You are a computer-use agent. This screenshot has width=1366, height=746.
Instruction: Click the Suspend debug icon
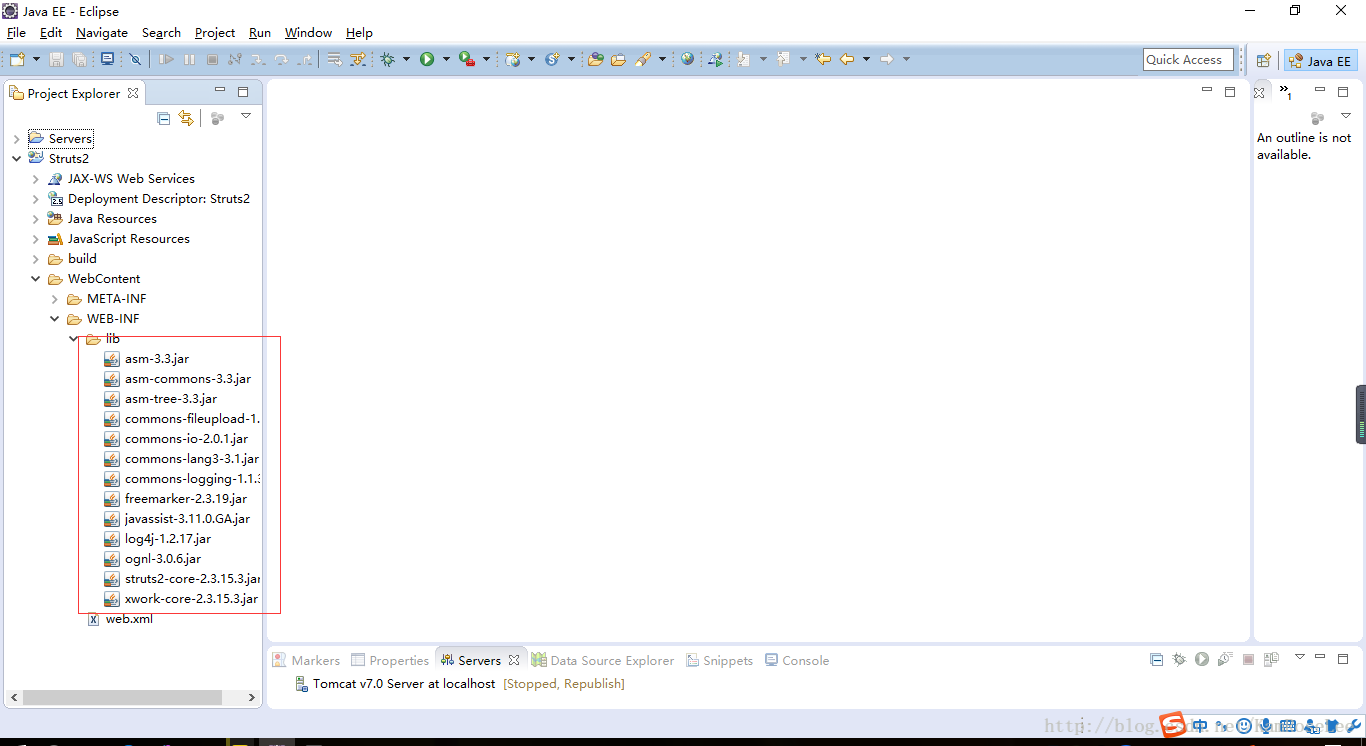[x=189, y=59]
